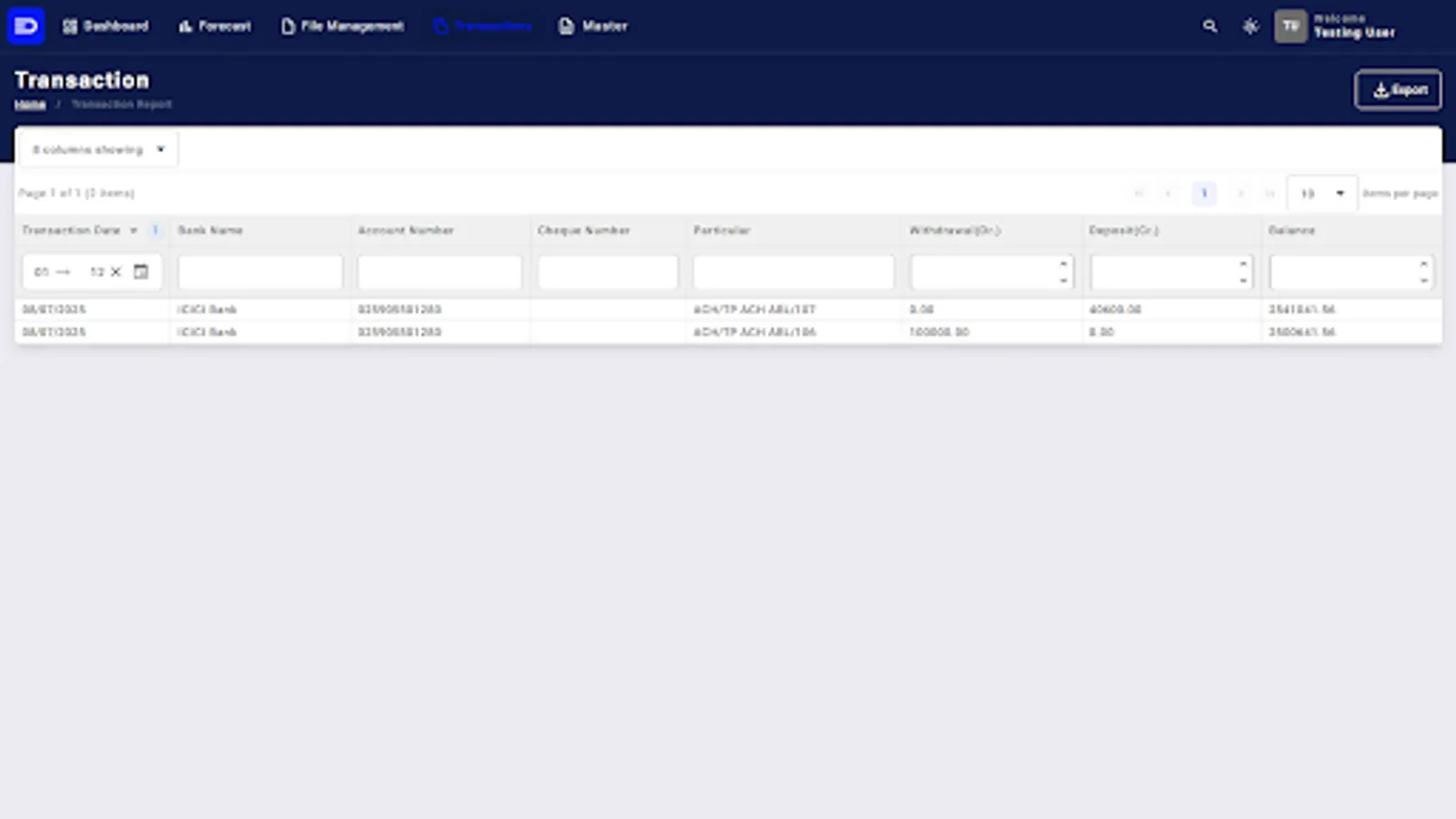This screenshot has width=1456, height=819.
Task: Sort by the Deposit(Cr.) column header
Action: click(x=1124, y=230)
